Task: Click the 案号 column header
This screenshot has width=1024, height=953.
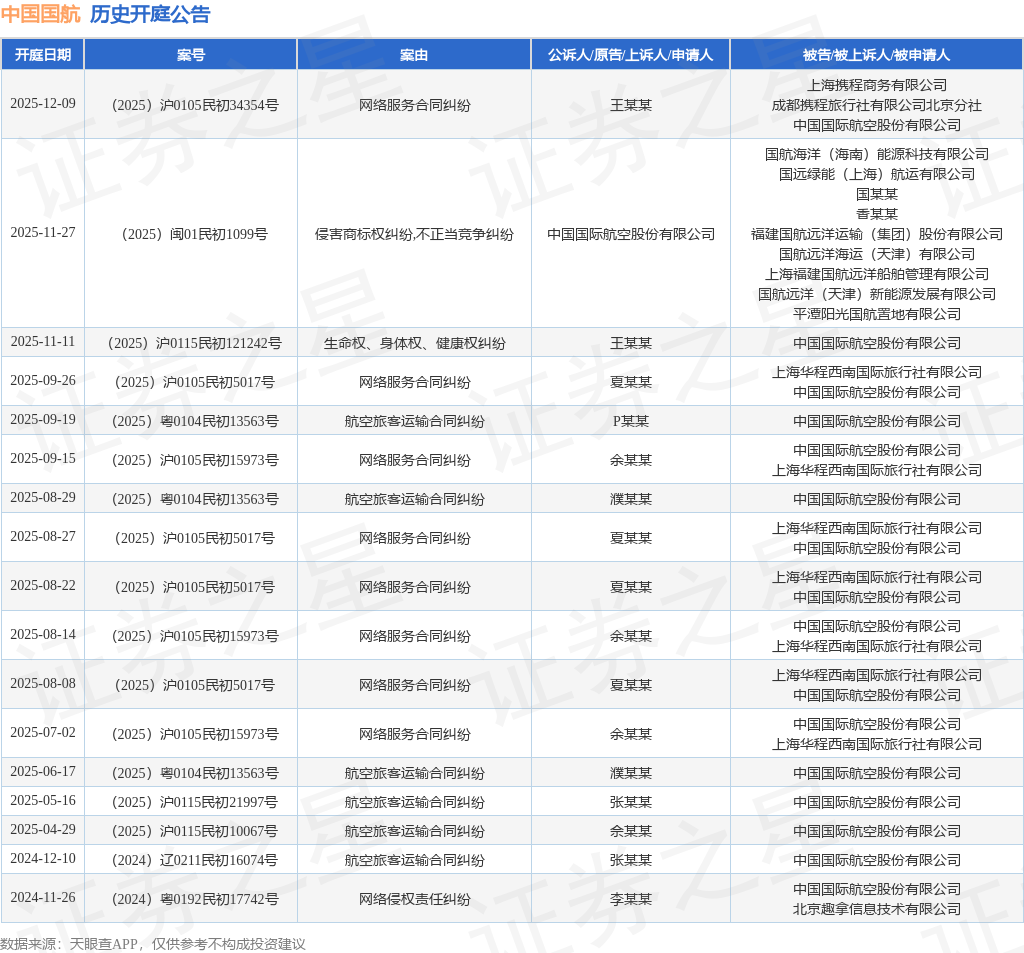Action: (x=191, y=55)
